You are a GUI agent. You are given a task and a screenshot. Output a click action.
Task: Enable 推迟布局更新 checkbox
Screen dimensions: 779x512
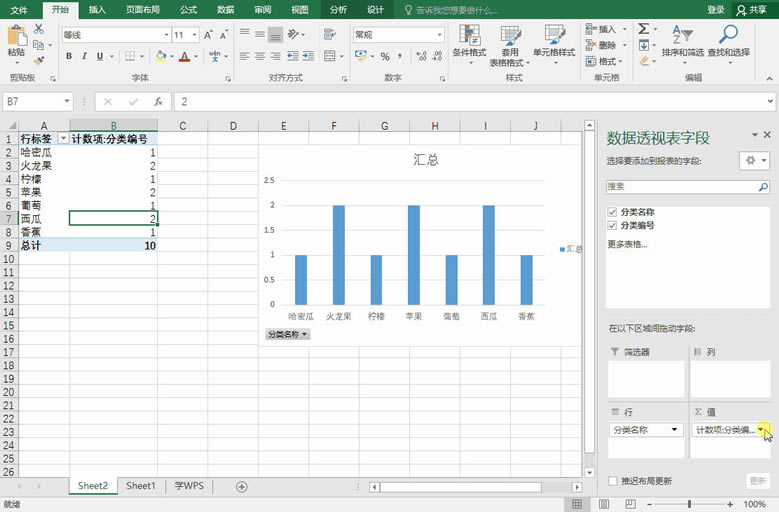click(x=613, y=481)
